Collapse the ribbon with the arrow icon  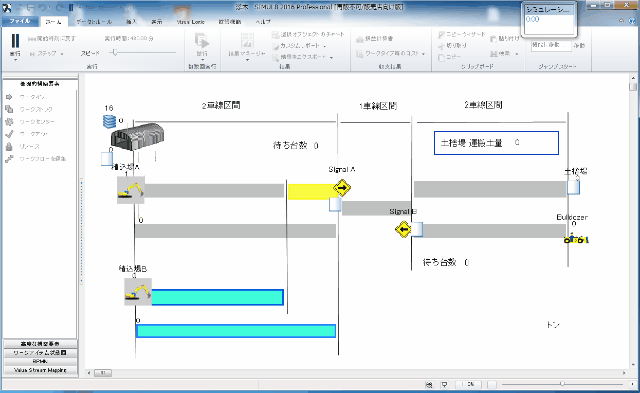(622, 21)
